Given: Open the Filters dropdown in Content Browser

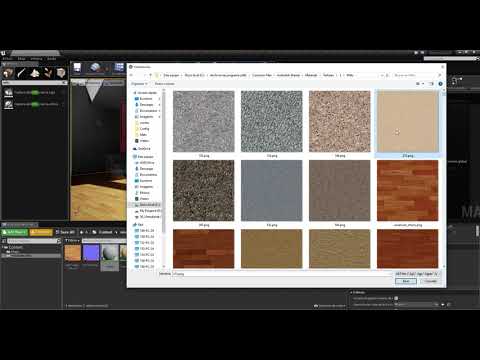Looking at the screenshot, I should [72, 240].
